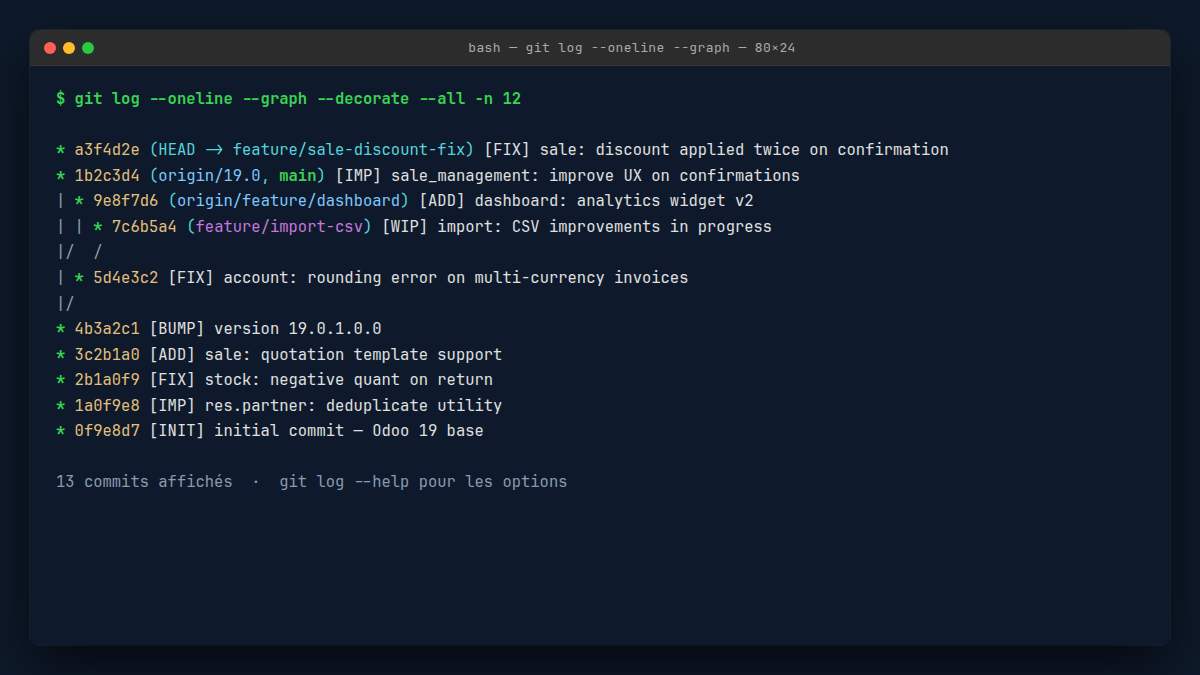This screenshot has width=1200, height=675.
Task: Click the "initial commit — Odoo 19 base" message
Action: click(x=349, y=431)
